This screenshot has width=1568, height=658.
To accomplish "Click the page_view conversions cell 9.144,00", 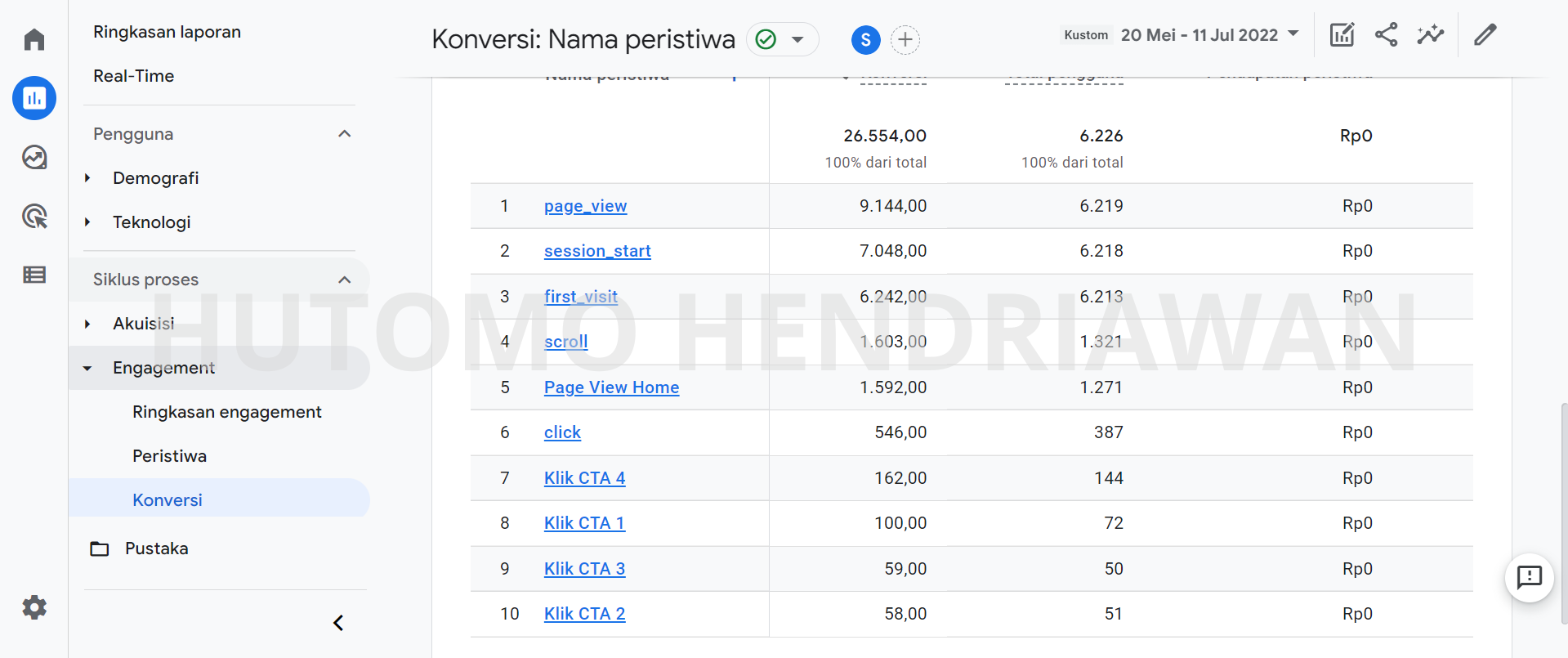I will tap(892, 206).
